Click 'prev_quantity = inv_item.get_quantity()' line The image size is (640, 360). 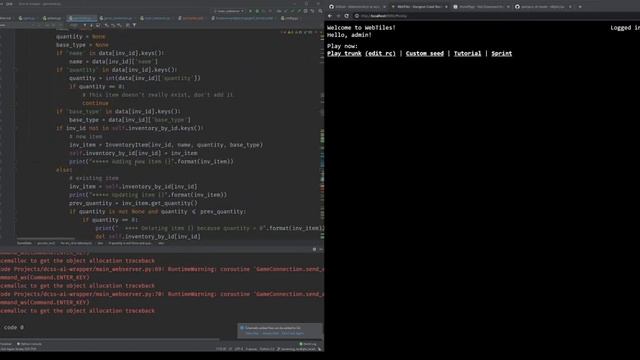tap(133, 203)
